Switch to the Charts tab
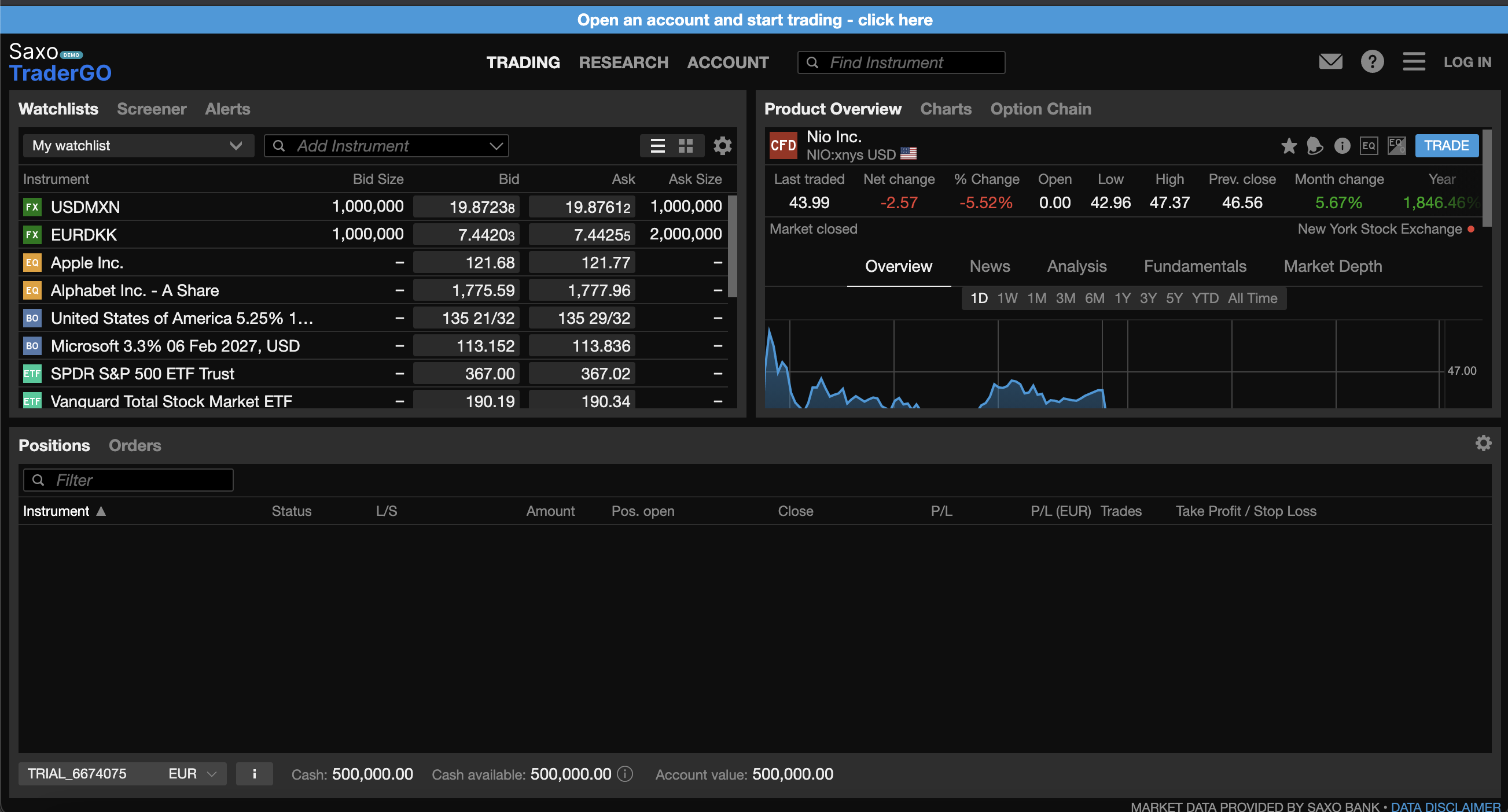 click(946, 109)
